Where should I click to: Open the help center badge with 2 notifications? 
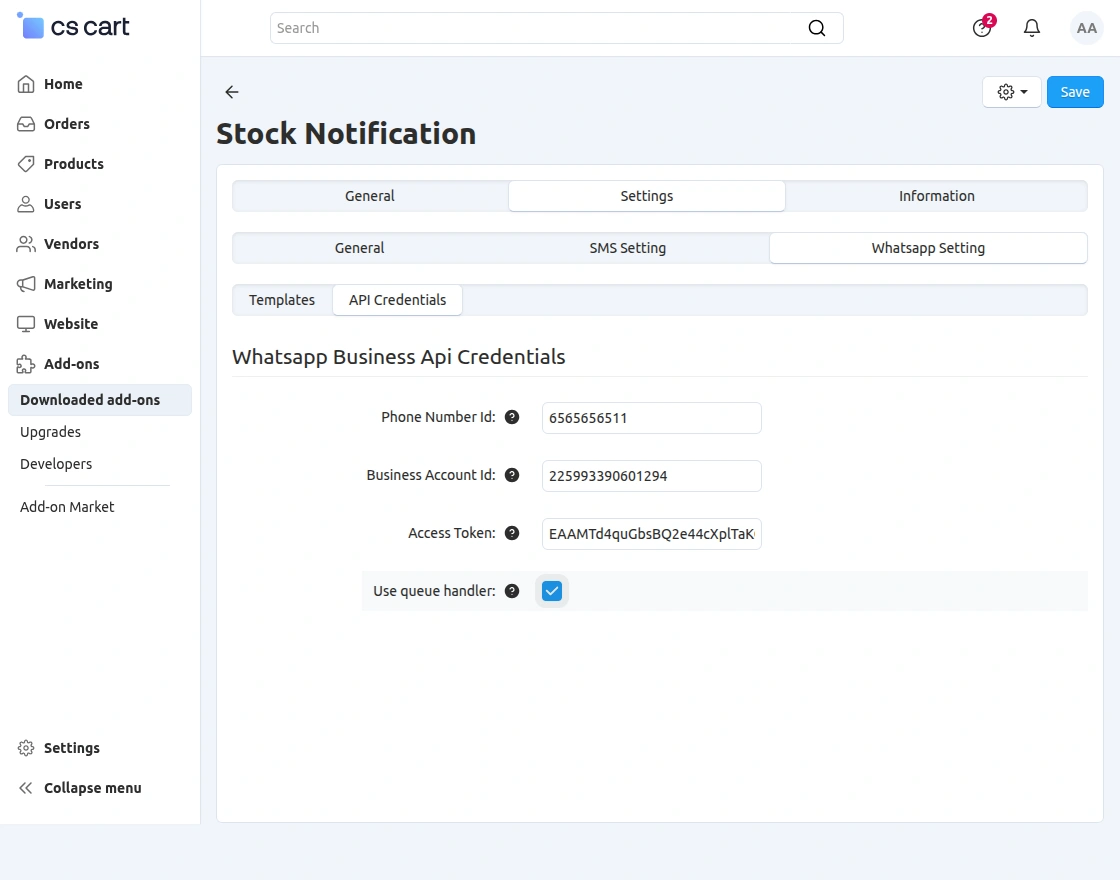pyautogui.click(x=981, y=28)
